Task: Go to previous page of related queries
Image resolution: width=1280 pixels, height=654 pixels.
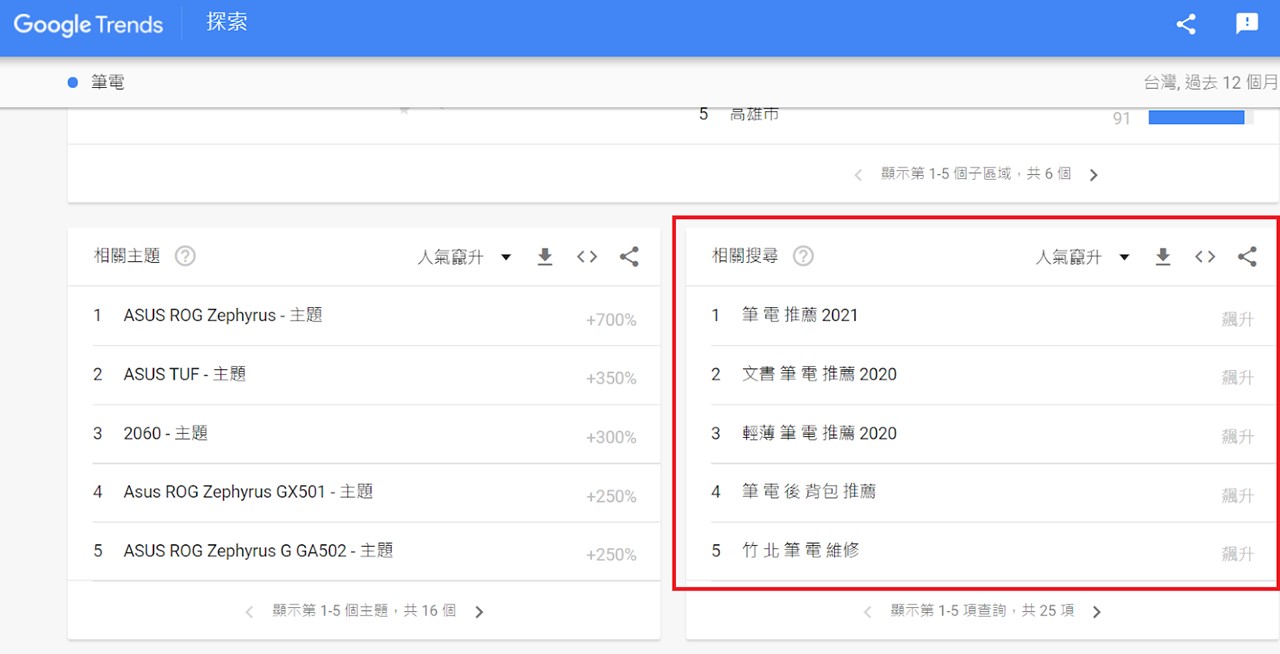Action: [867, 612]
